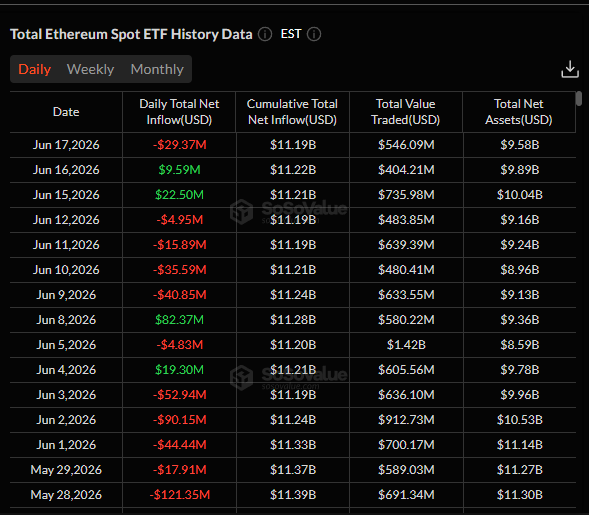The height and width of the screenshot is (515, 589).
Task: Click the $82.37M inflow value
Action: tap(180, 320)
